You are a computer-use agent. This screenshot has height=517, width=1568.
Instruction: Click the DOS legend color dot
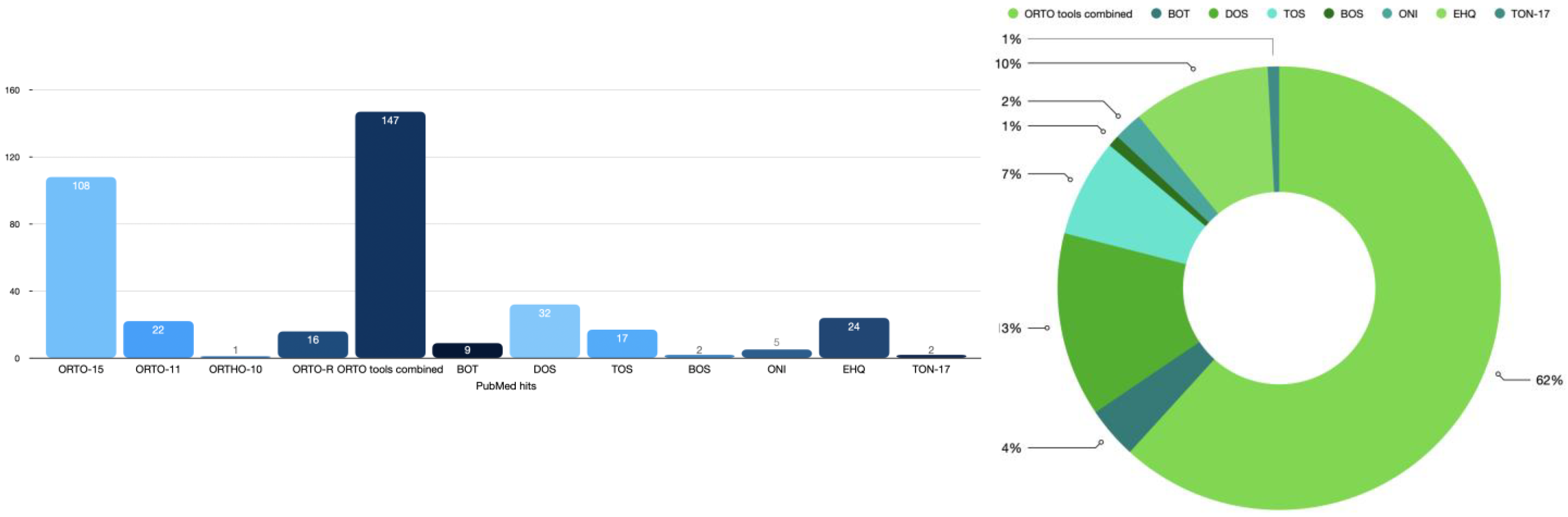pyautogui.click(x=1214, y=13)
